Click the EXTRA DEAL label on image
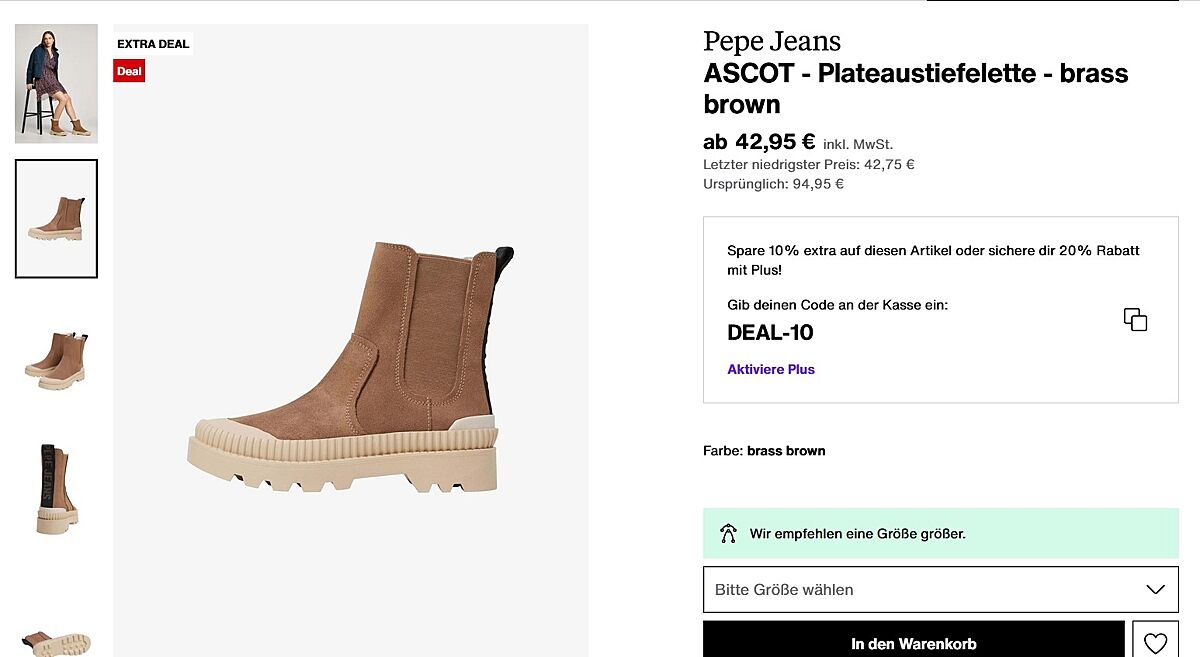Screen dimensions: 1200x657 (153, 44)
